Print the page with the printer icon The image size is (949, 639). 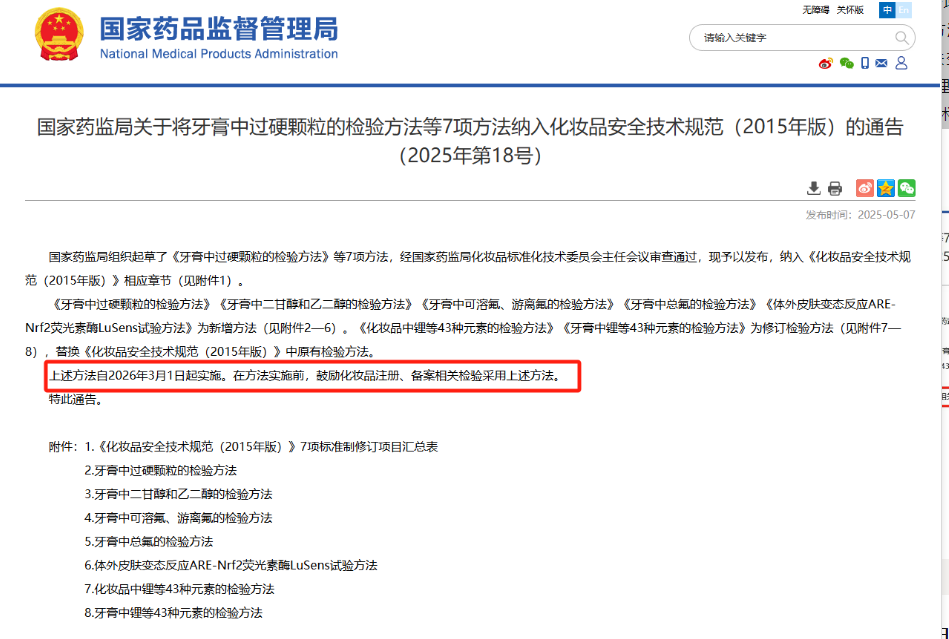pyautogui.click(x=835, y=188)
